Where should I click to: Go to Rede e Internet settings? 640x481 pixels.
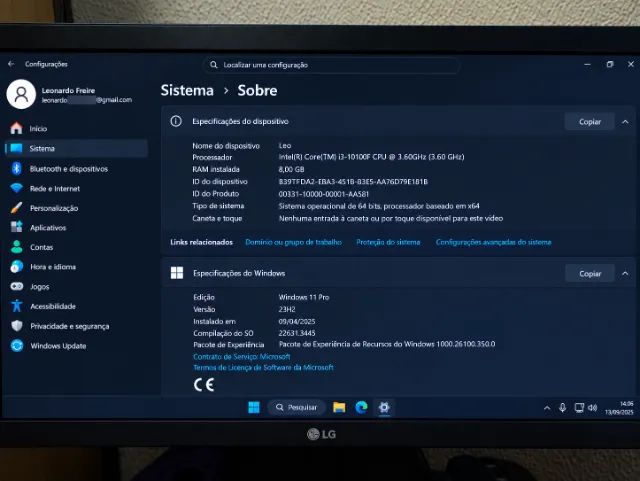[x=77, y=189]
